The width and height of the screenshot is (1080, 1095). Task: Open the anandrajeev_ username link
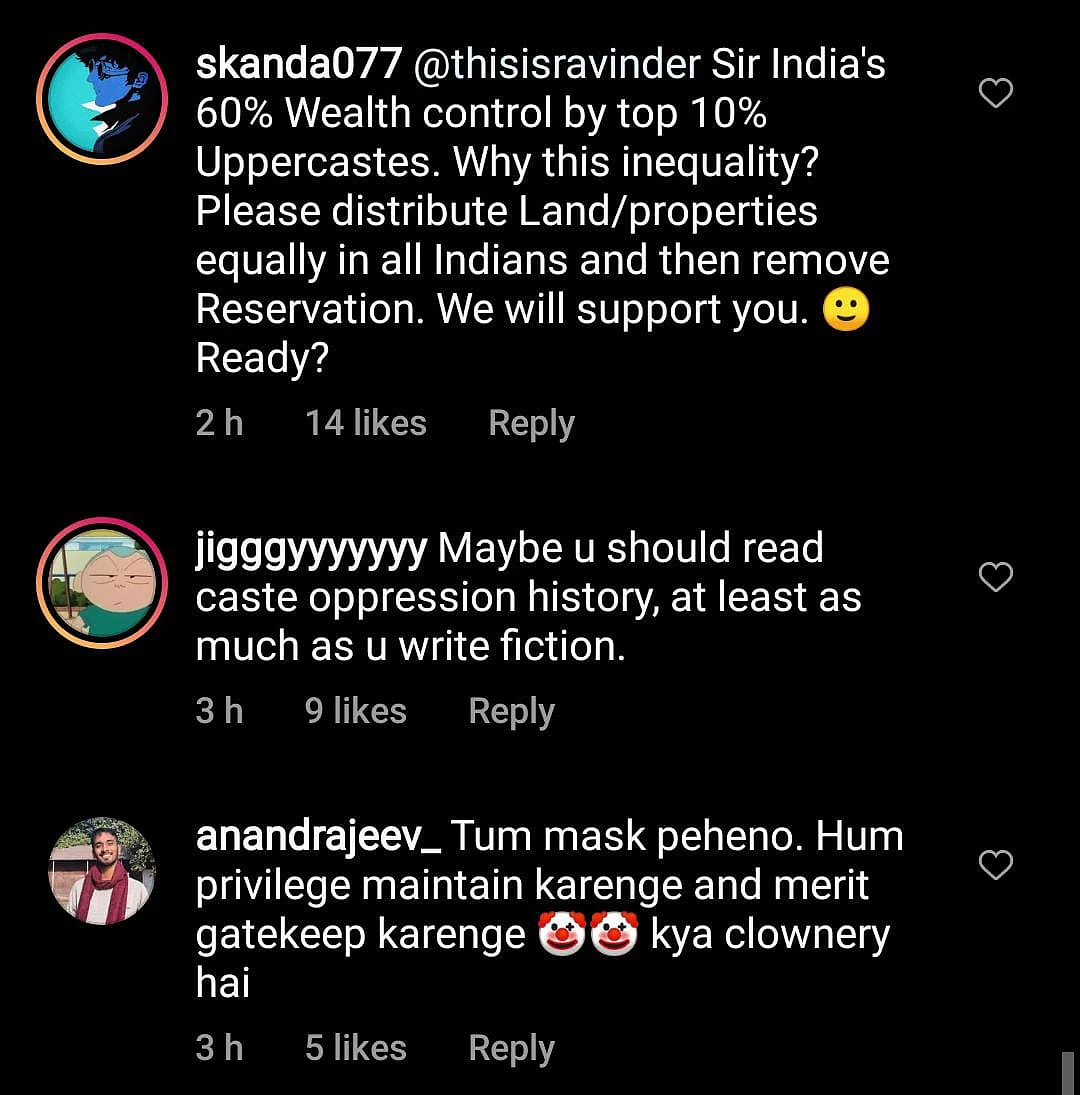point(318,837)
